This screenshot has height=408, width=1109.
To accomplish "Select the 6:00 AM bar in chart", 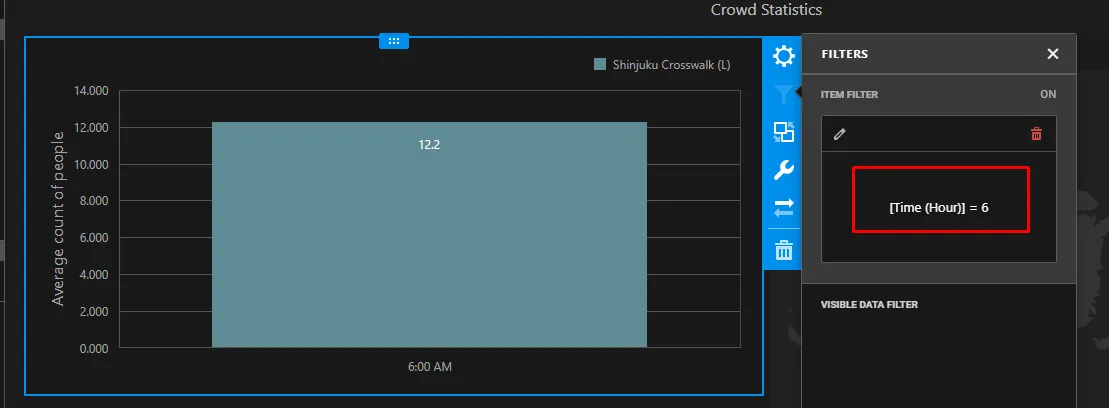I will (429, 235).
